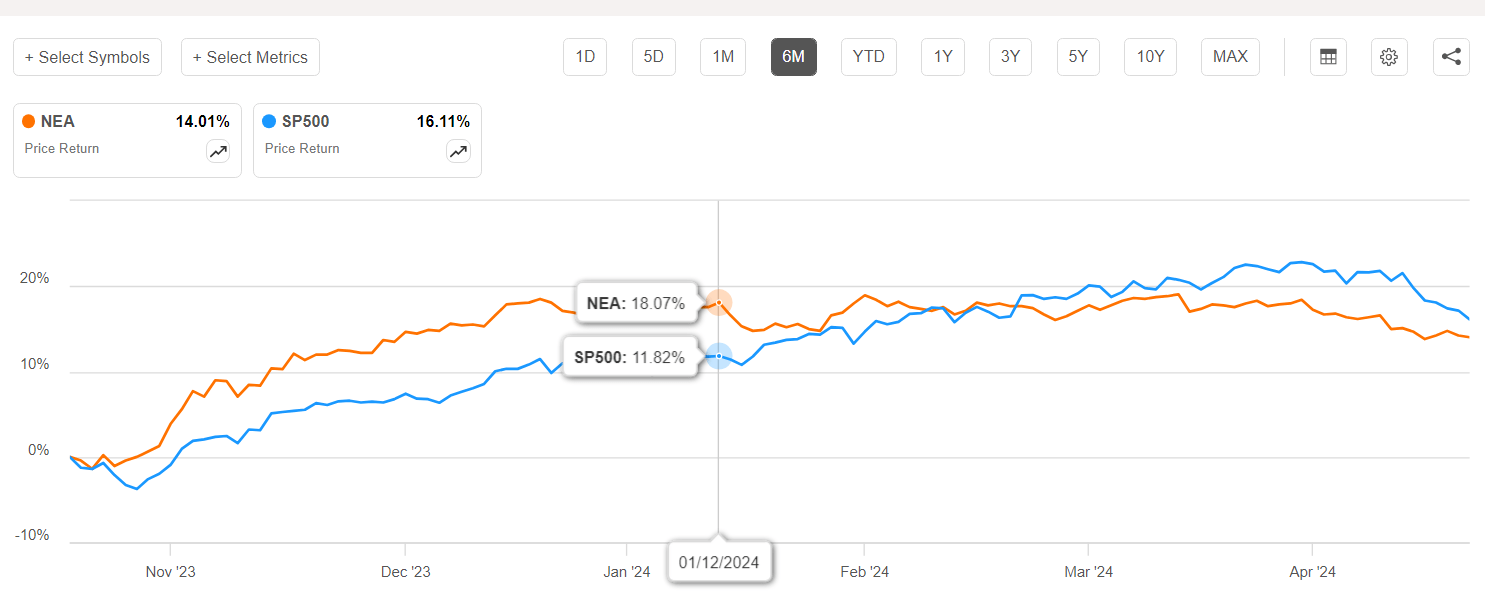The image size is (1485, 603).
Task: Open the Select Symbols picker
Action: (87, 57)
